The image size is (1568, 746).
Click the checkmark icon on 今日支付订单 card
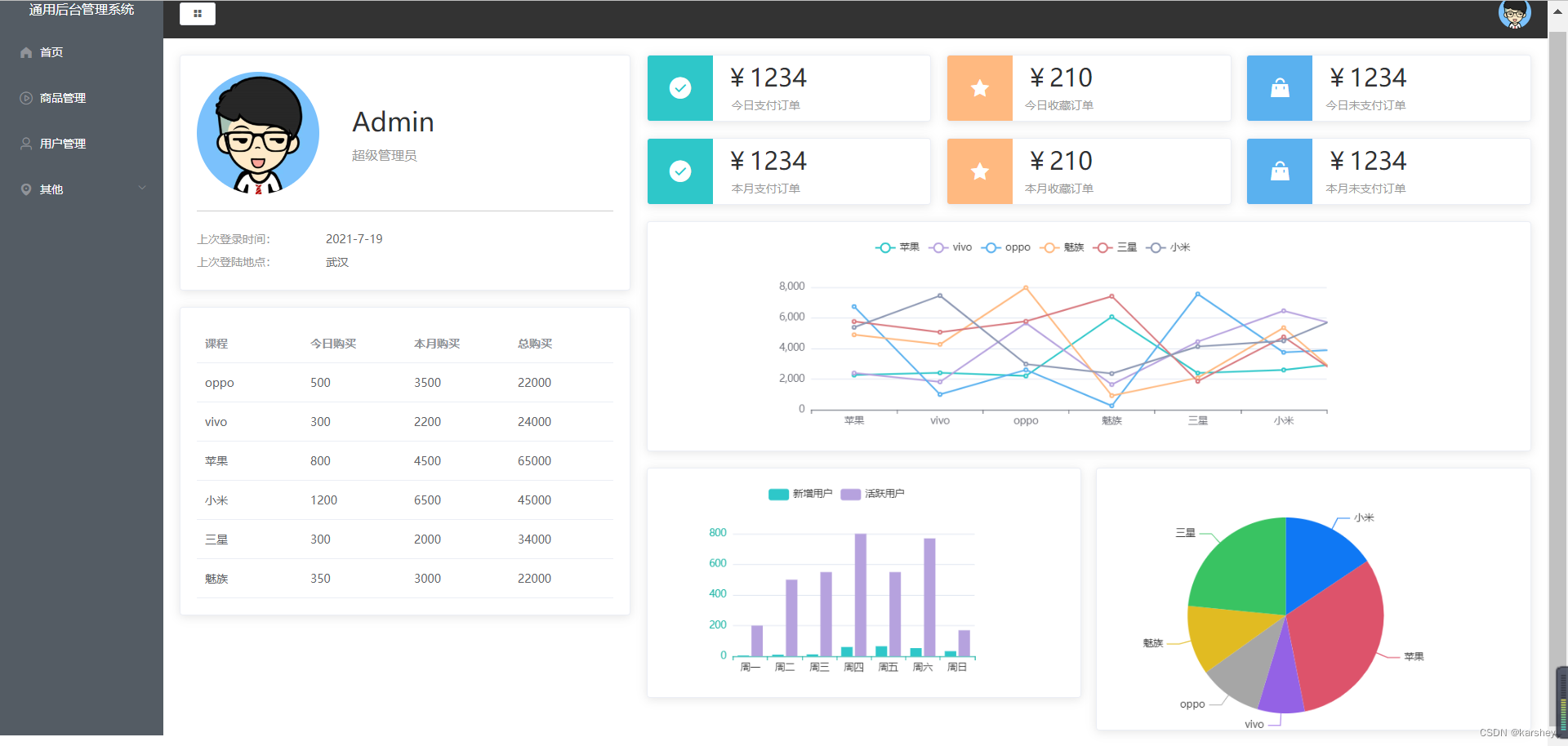680,88
